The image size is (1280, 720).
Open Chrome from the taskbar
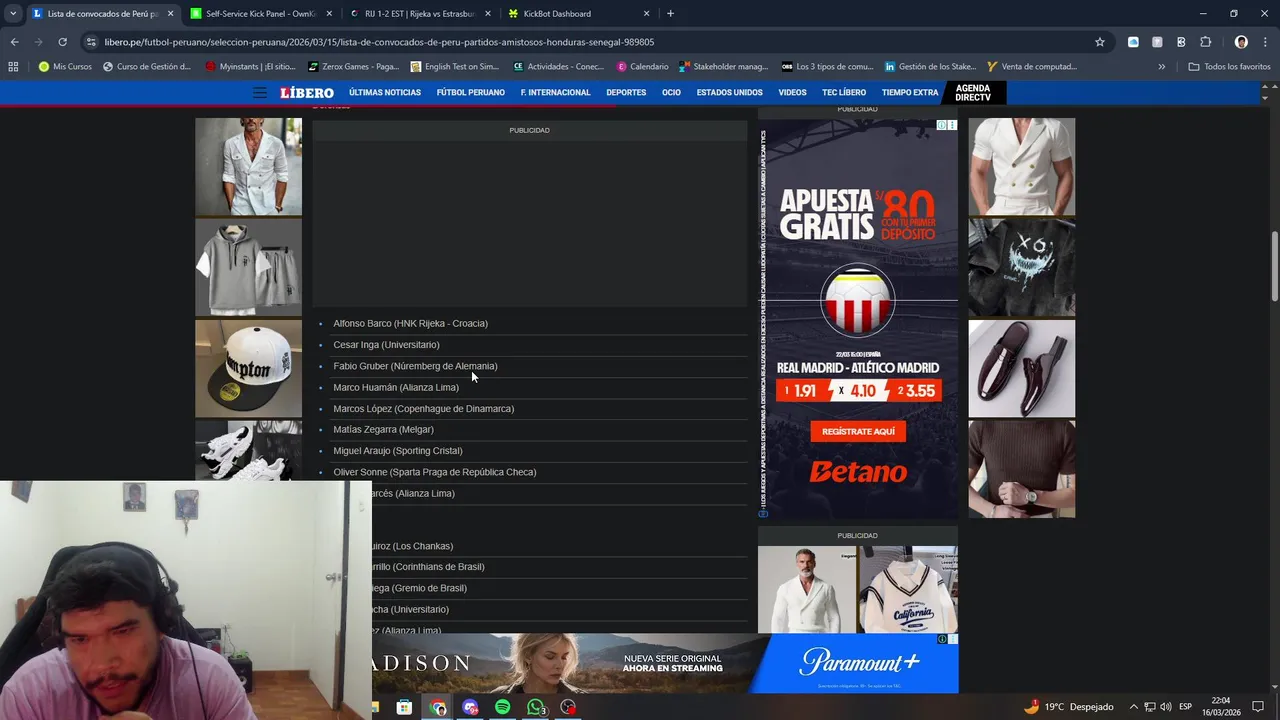click(x=438, y=707)
